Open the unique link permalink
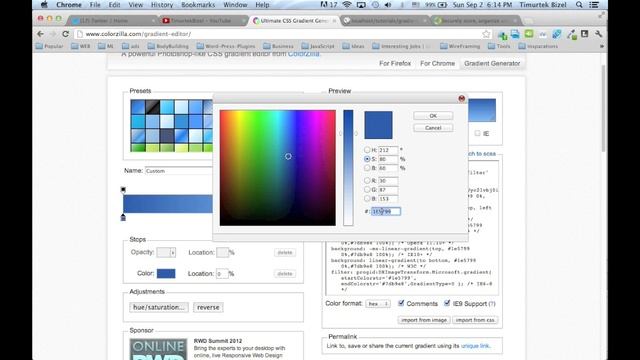Image resolution: width=640 pixels, height=360 pixels. [x=475, y=346]
